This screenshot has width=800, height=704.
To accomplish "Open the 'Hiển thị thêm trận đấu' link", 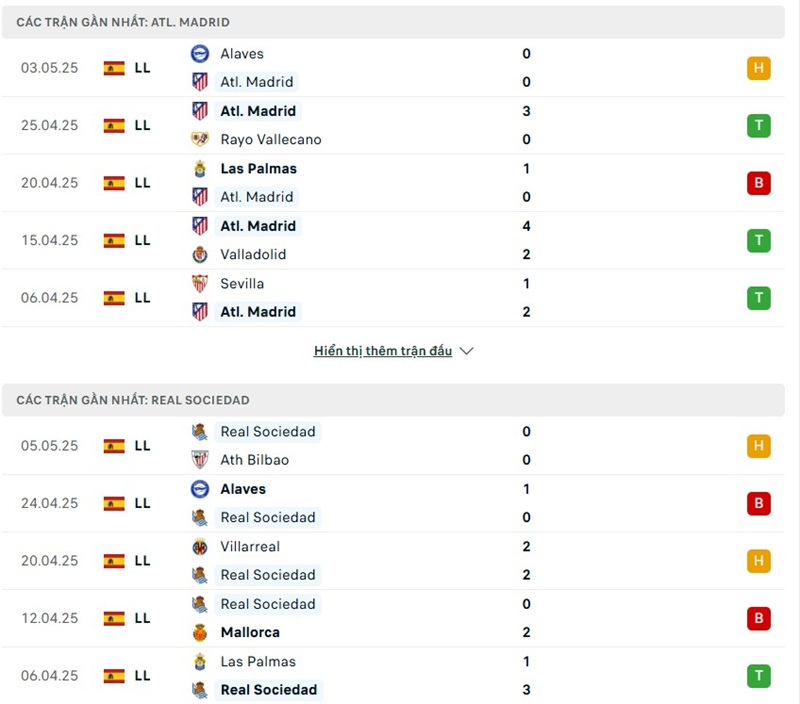I will tap(383, 351).
